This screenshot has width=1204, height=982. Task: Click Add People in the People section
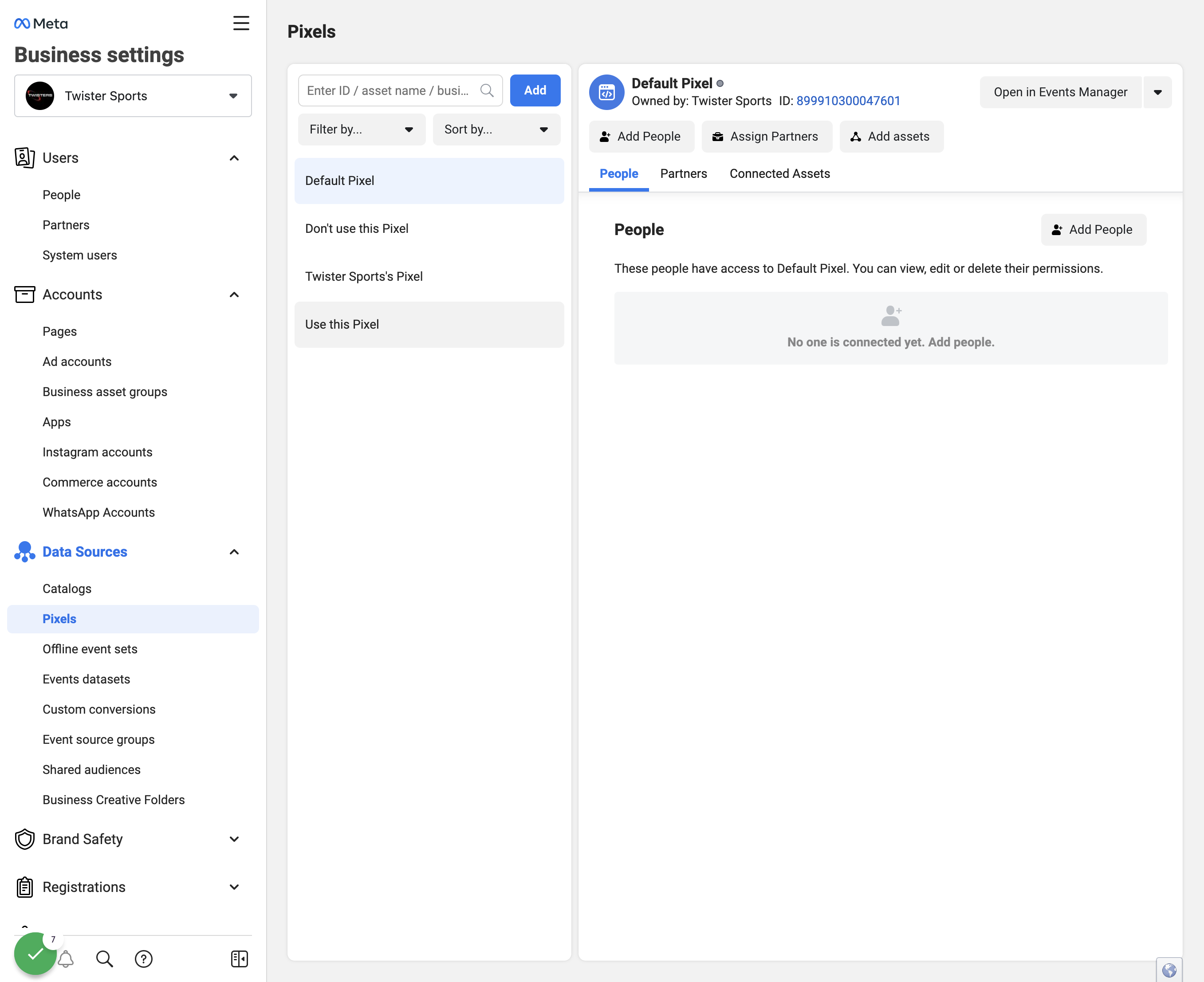[1093, 230]
